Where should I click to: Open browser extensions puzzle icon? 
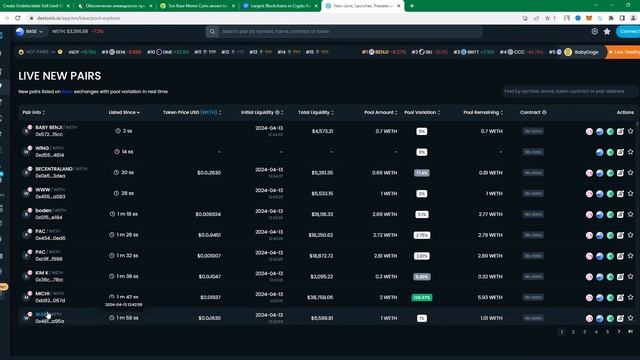611,18
